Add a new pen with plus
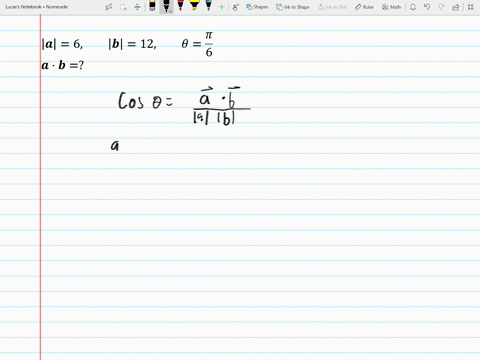This screenshot has width=480, height=360. click(221, 7)
